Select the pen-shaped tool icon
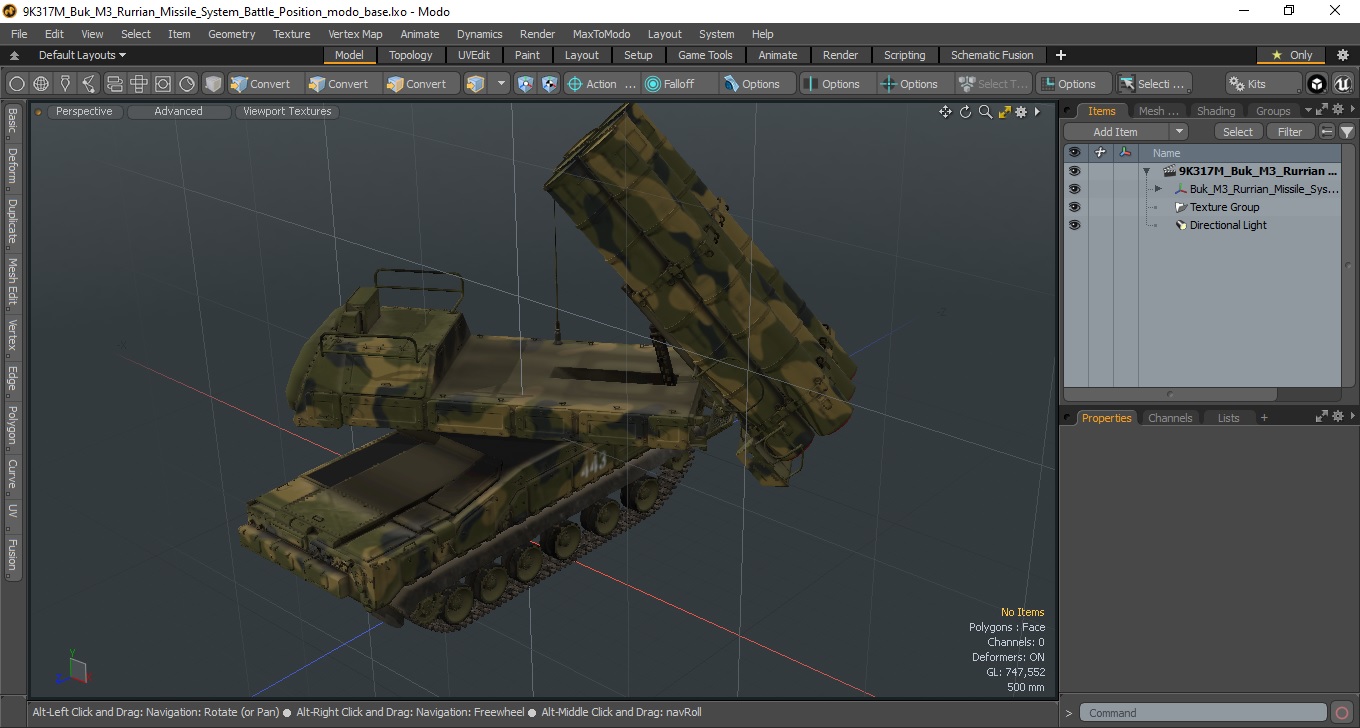This screenshot has height=728, width=1360. click(66, 84)
